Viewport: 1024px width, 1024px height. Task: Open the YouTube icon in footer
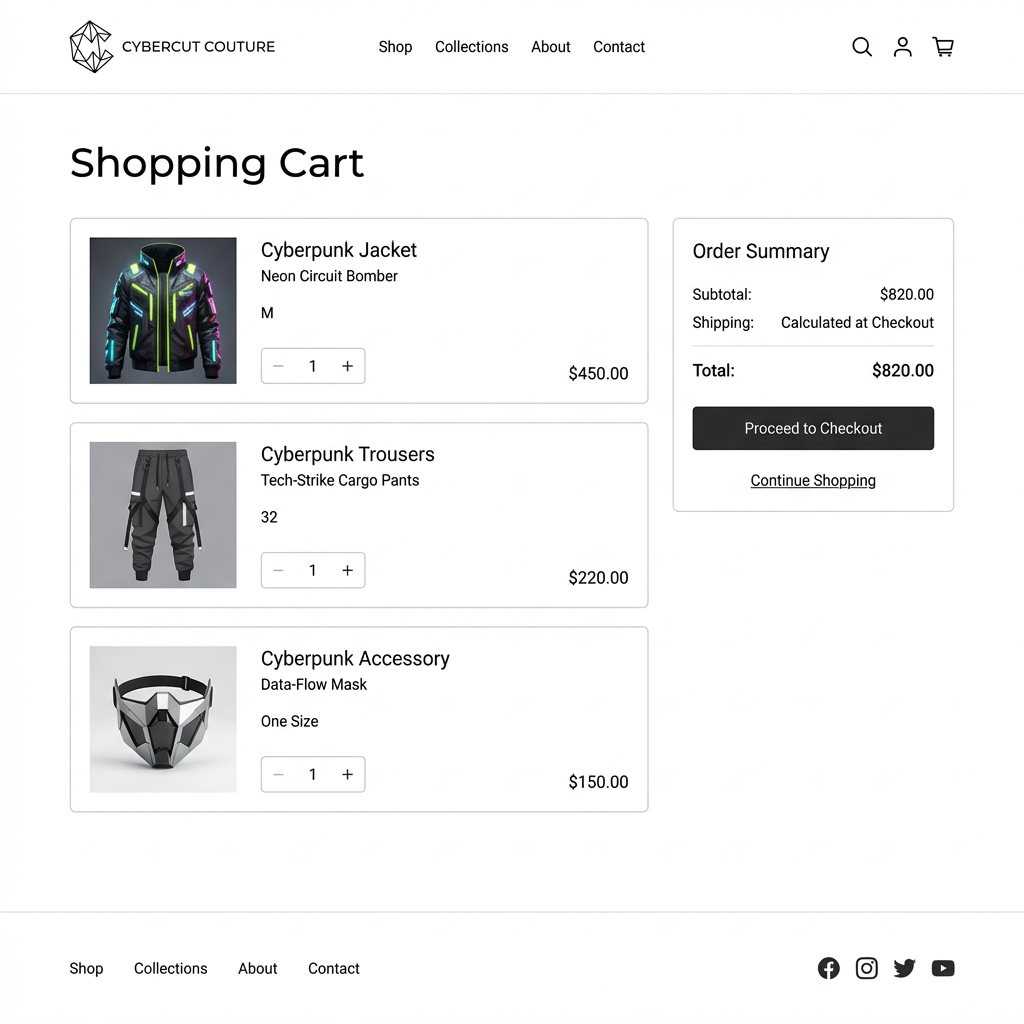[943, 968]
